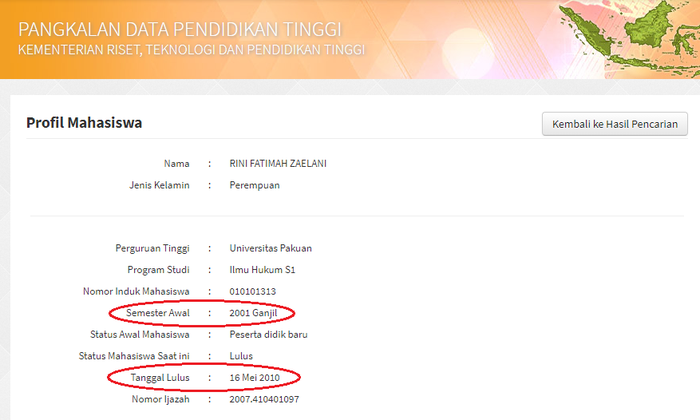
Task: Click the Status Awal Mahasiswa label
Action: point(140,334)
